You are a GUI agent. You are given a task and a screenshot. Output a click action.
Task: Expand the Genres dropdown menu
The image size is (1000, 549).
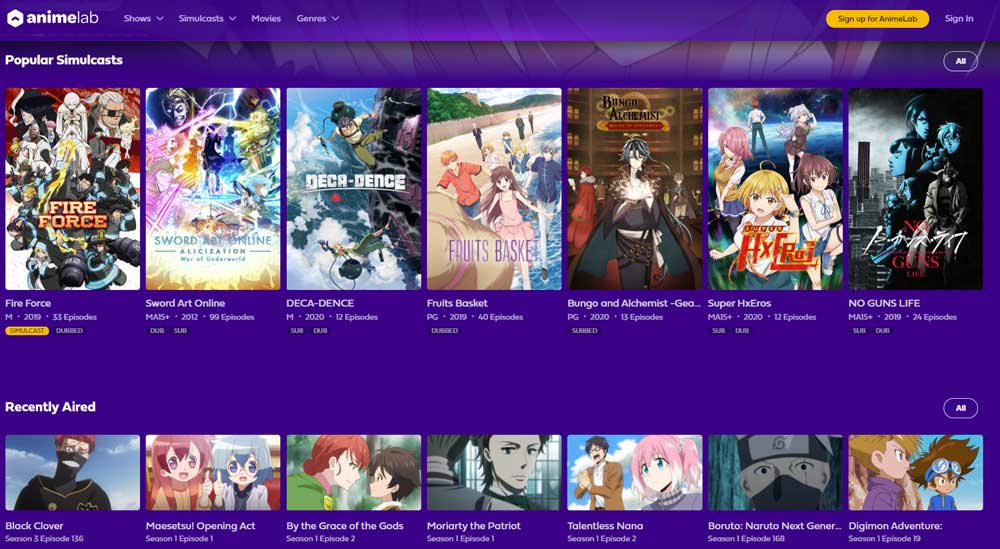pos(318,18)
